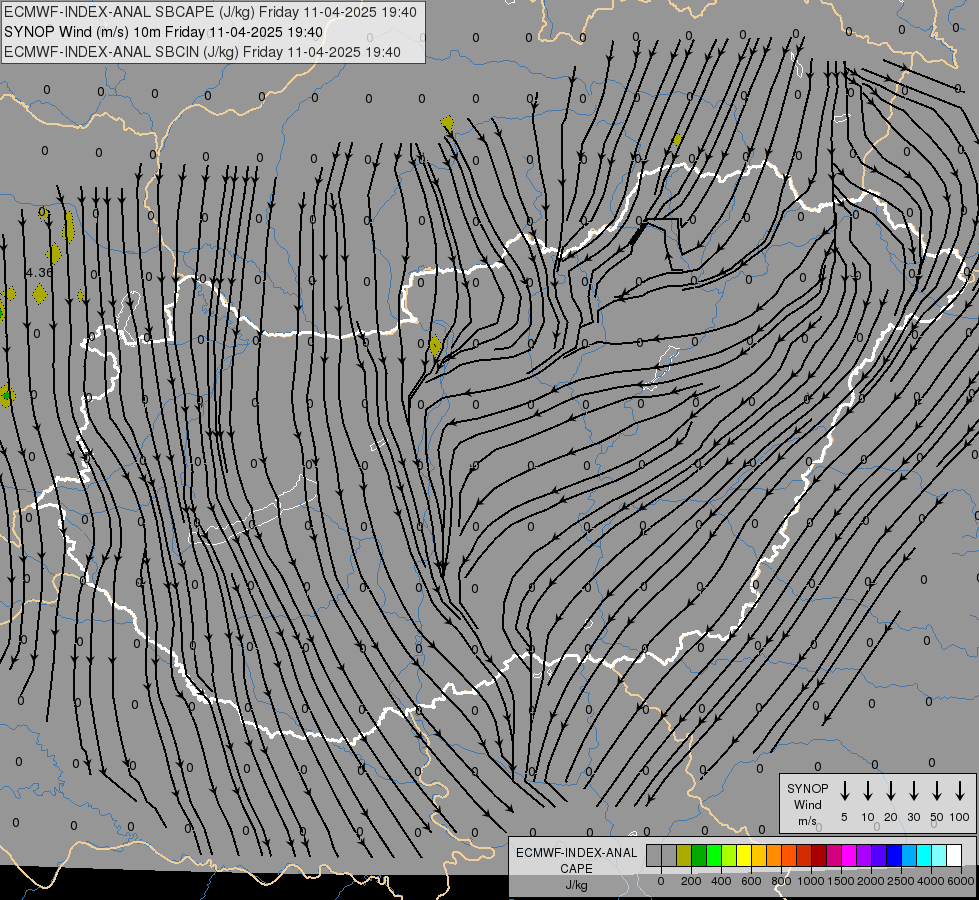The width and height of the screenshot is (979, 900).
Task: Click the 600 tick label in CAPE legend
Action: (751, 881)
